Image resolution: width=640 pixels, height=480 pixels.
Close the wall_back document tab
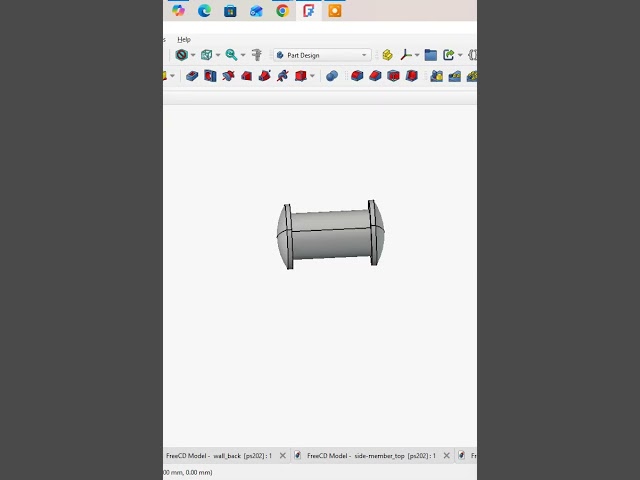click(282, 456)
